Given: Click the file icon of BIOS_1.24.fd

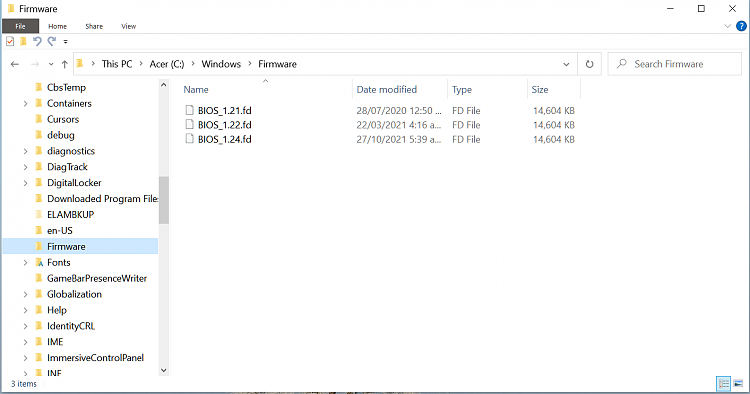Looking at the screenshot, I should pos(189,139).
